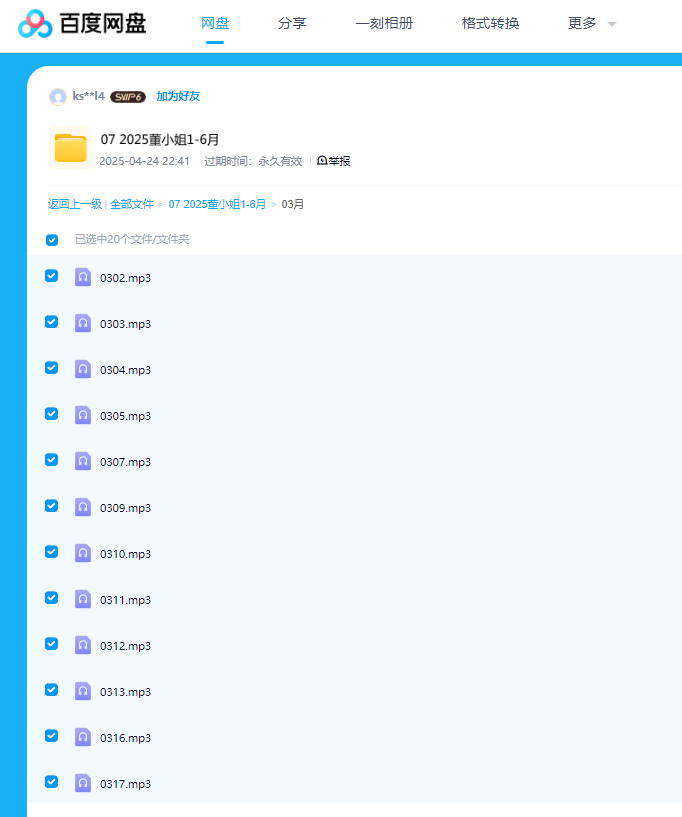The width and height of the screenshot is (682, 817).
Task: Click the 加为好友 link
Action: pyautogui.click(x=178, y=97)
